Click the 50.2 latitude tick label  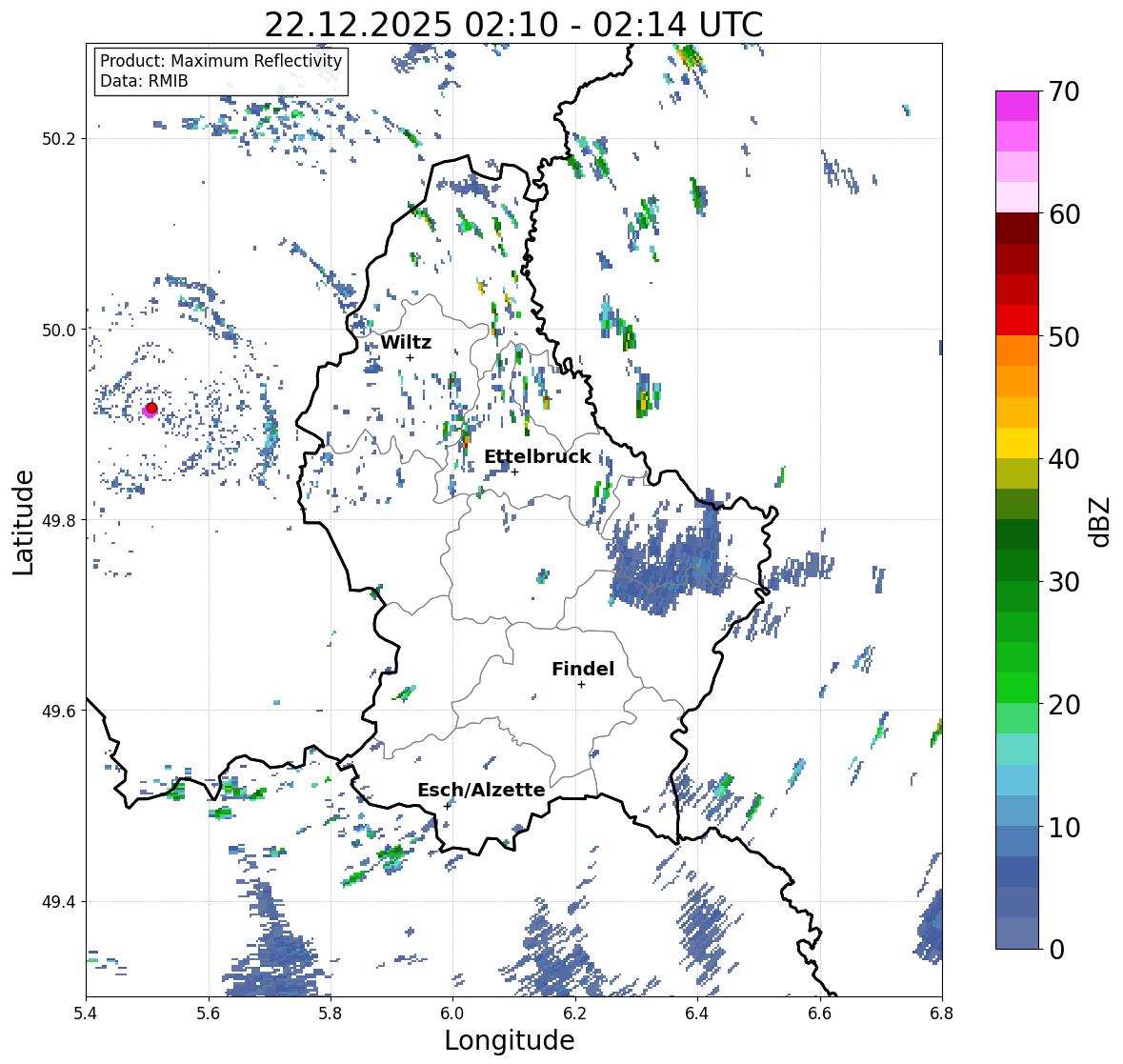[x=59, y=139]
